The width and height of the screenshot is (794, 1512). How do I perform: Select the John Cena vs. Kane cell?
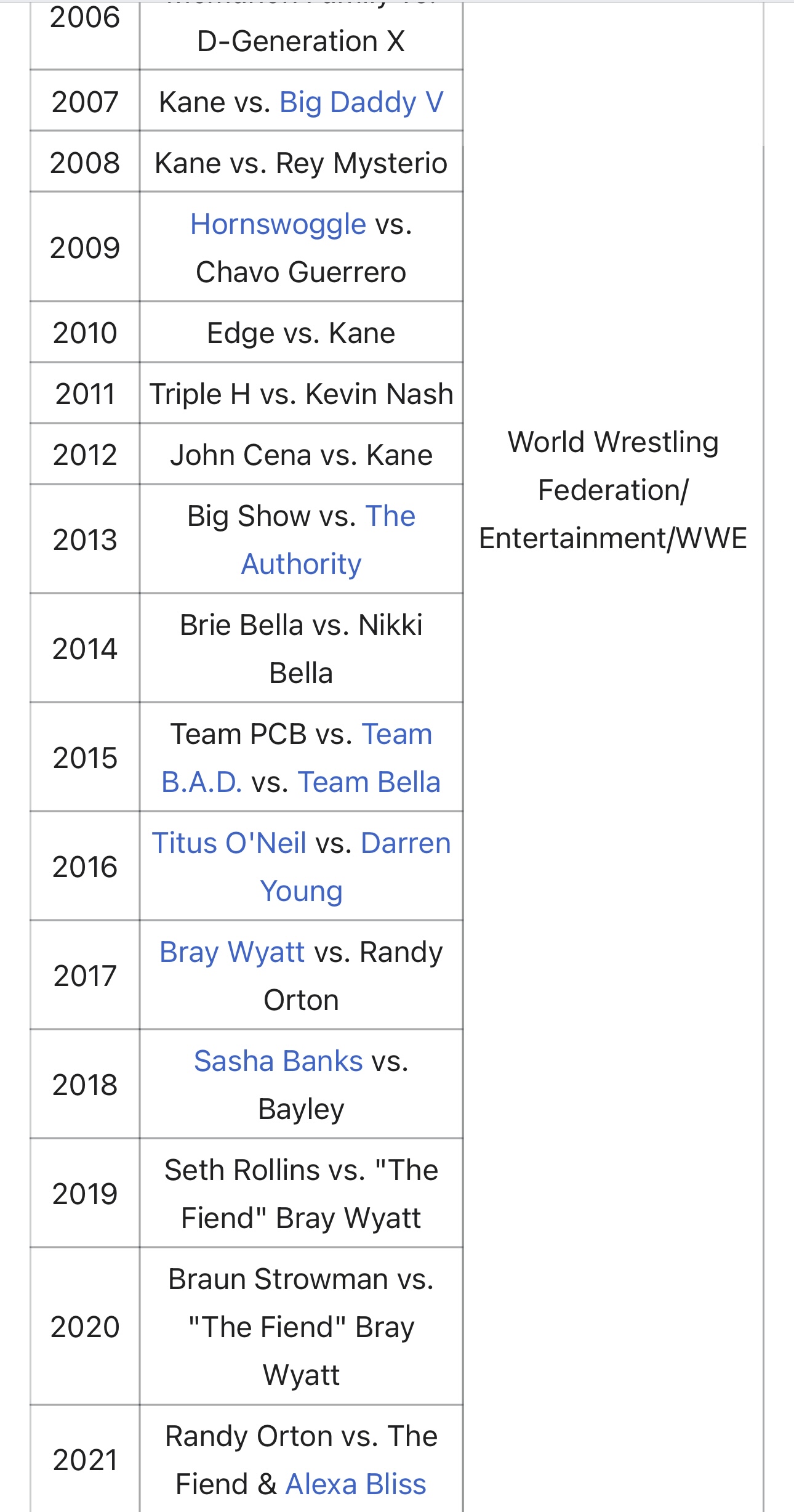click(301, 455)
